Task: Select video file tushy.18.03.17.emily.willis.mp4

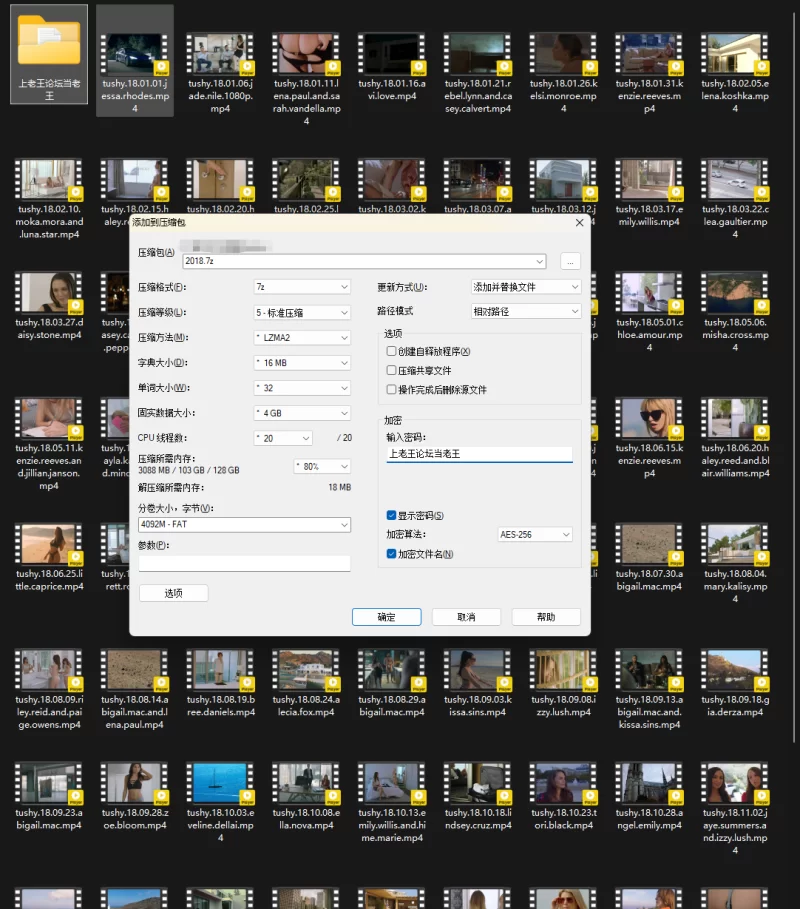Action: pos(649,193)
